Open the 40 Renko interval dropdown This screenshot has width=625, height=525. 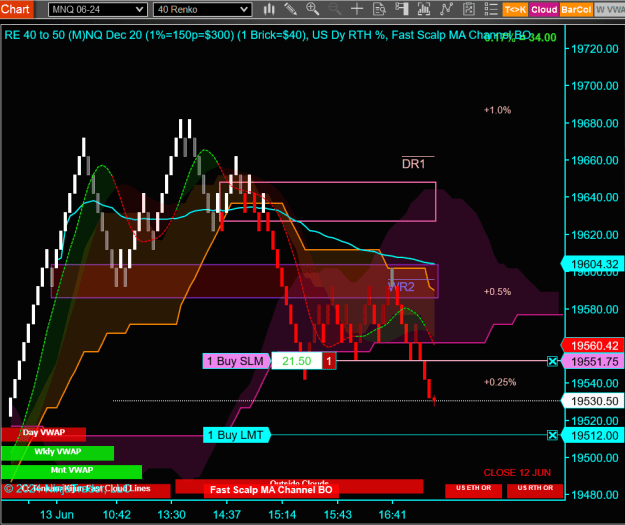click(x=202, y=10)
